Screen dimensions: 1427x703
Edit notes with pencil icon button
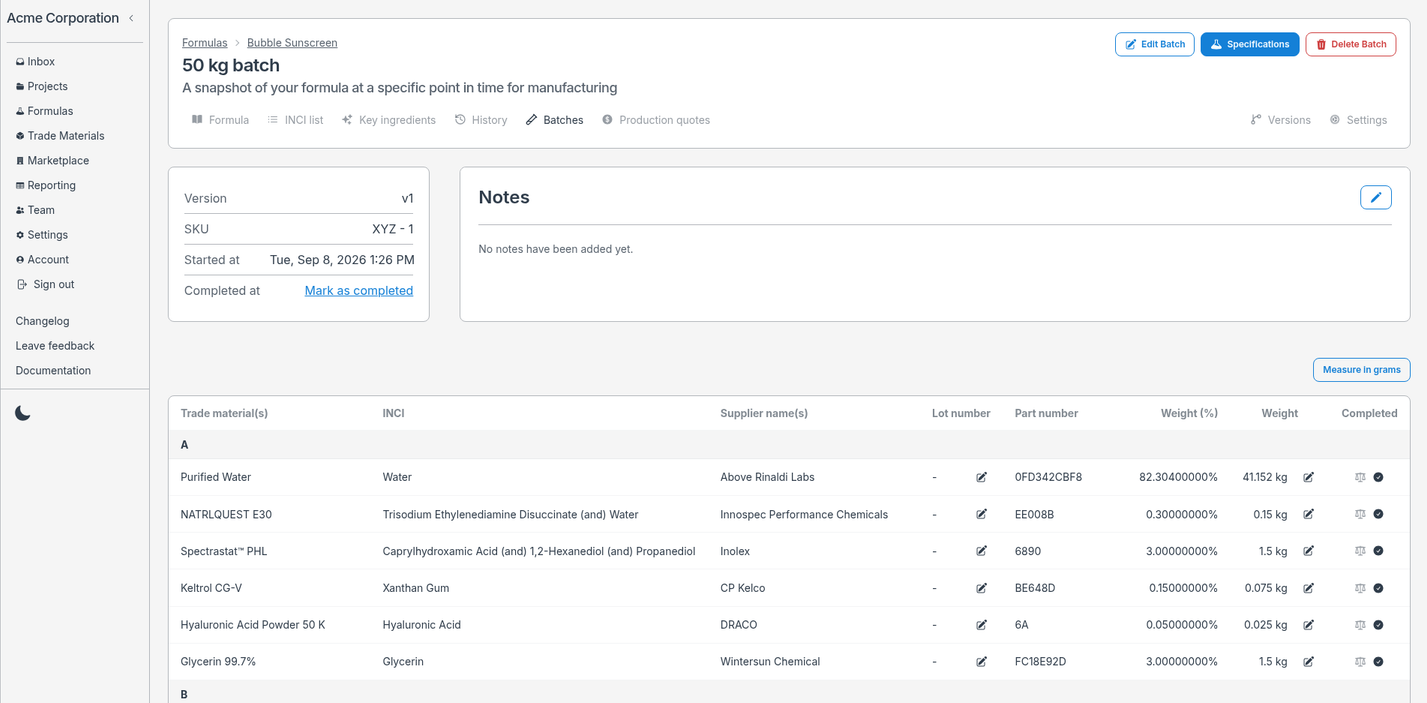(1376, 197)
